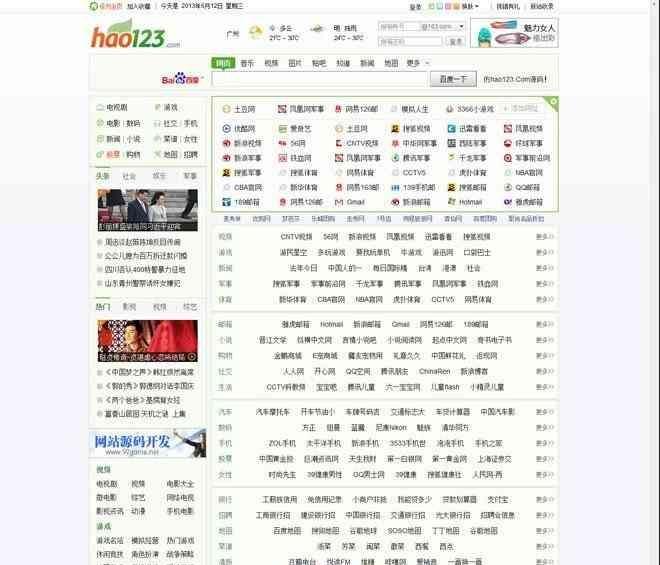The width and height of the screenshot is (660, 565).
Task: Click the 魅力女人 shoe advertisement
Action: tap(514, 33)
